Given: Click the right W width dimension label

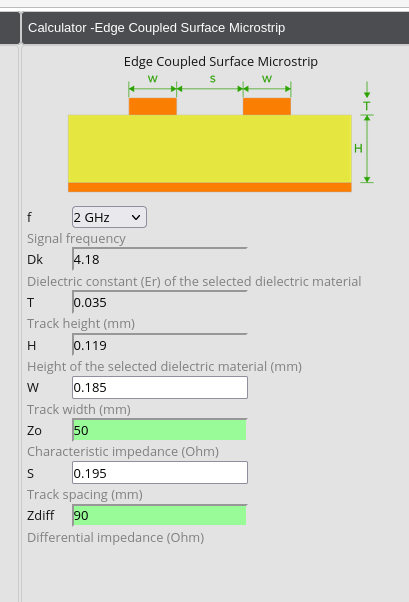Looking at the screenshot, I should (x=267, y=79).
